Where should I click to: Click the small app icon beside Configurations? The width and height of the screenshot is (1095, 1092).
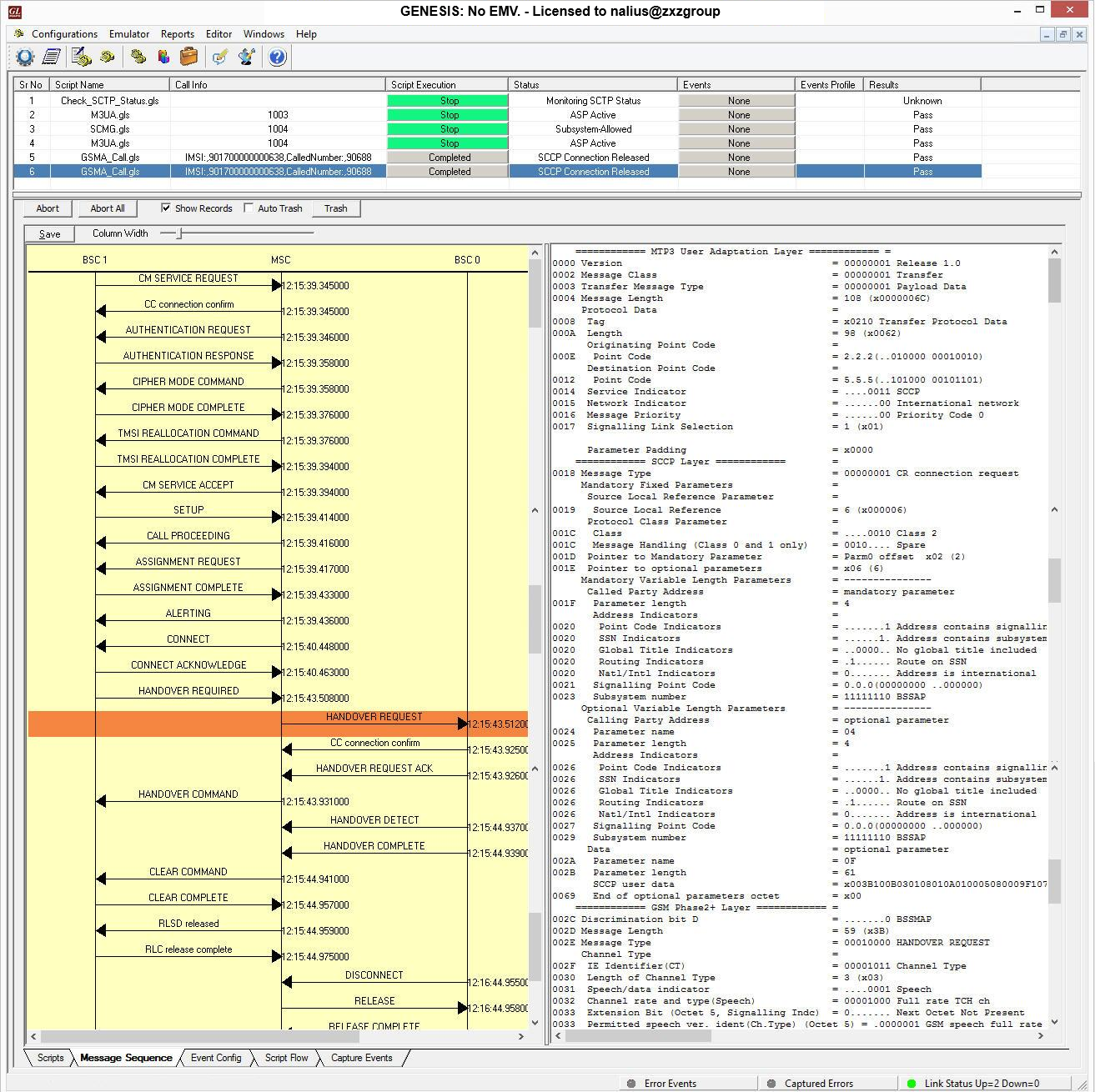tap(19, 34)
